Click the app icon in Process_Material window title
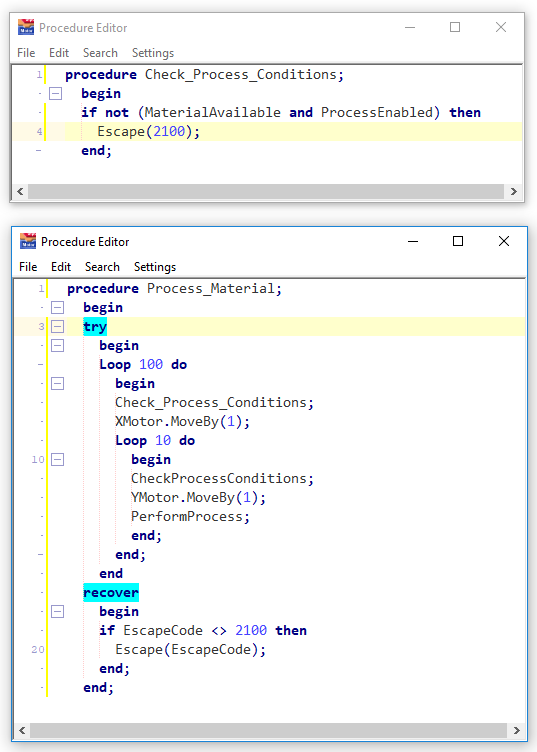The image size is (537, 752). click(28, 241)
